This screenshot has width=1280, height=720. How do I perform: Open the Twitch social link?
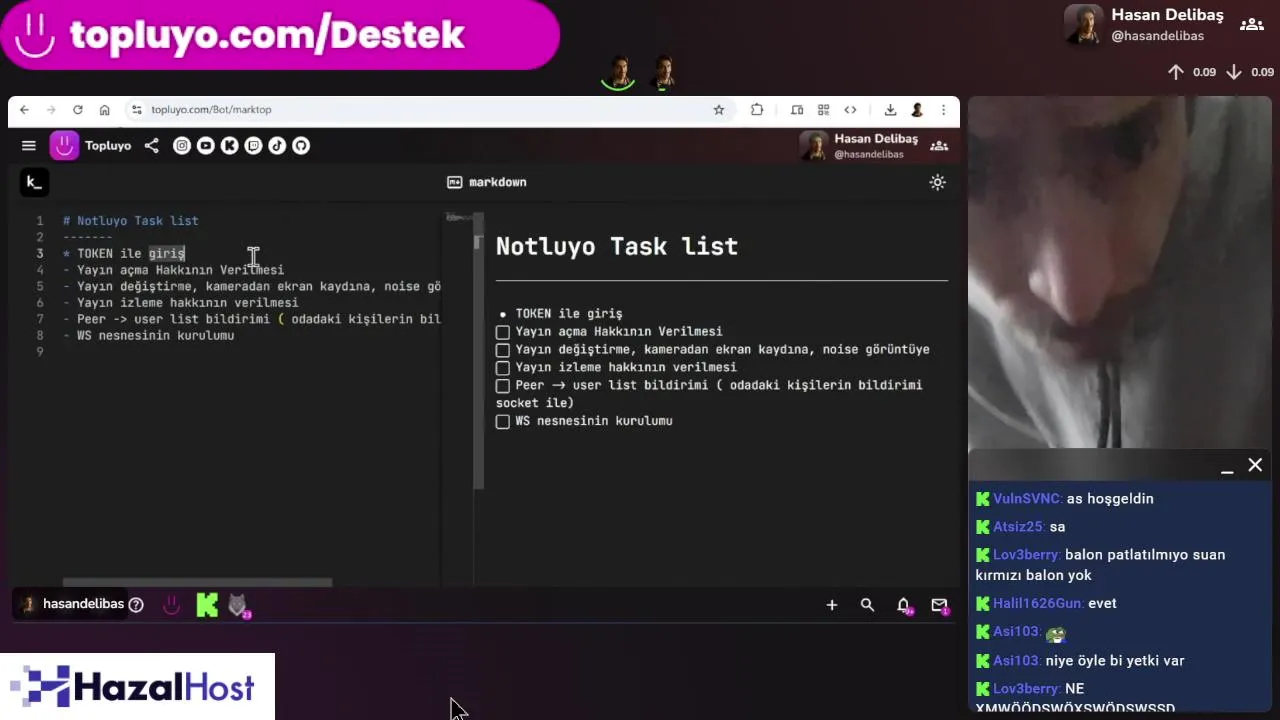pyautogui.click(x=253, y=146)
